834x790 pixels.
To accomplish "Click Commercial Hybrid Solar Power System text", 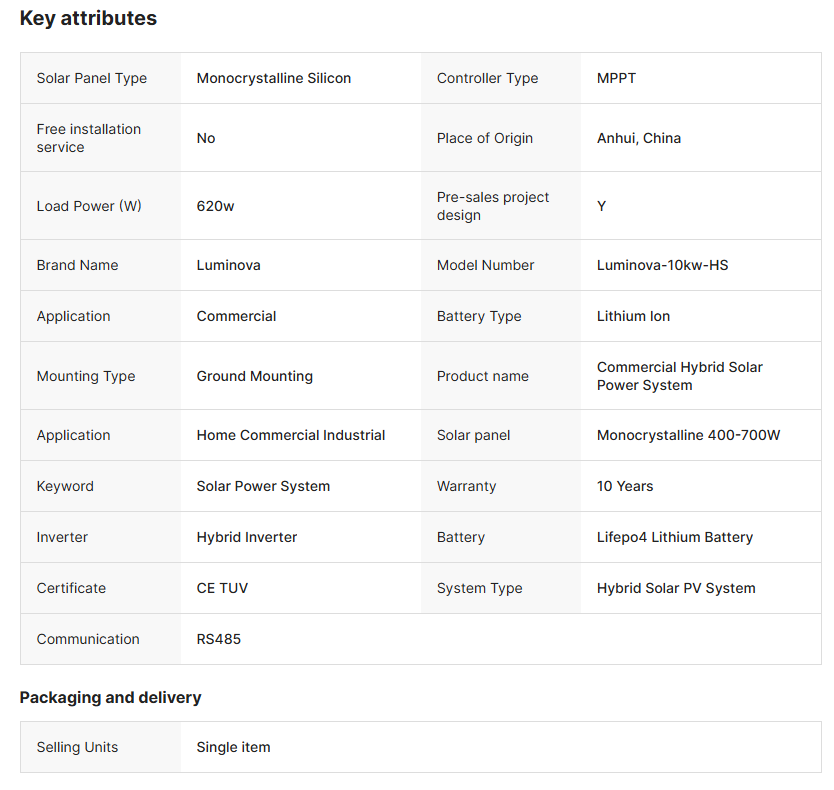I will click(x=679, y=376).
